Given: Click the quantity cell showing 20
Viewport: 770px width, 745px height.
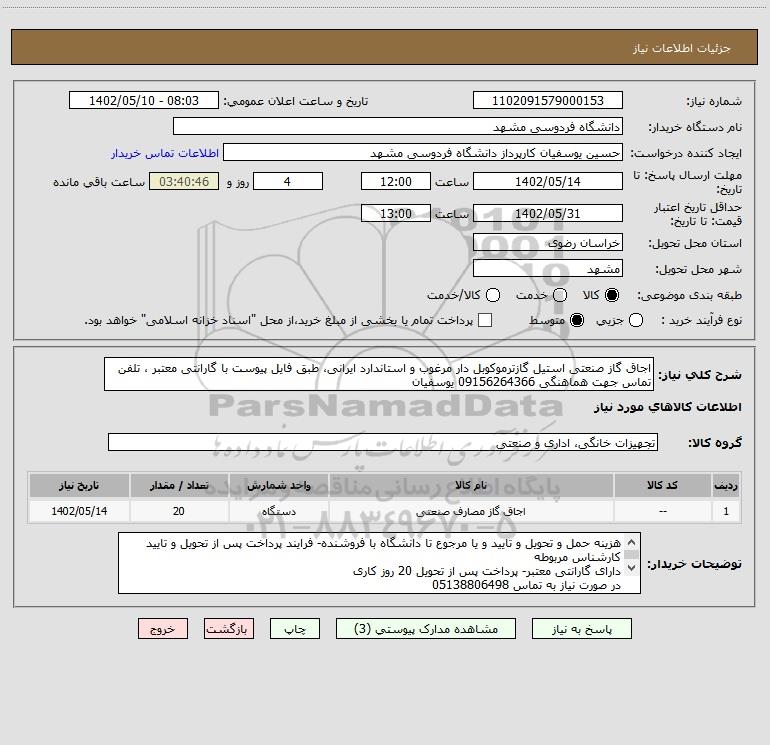Looking at the screenshot, I should coord(179,511).
